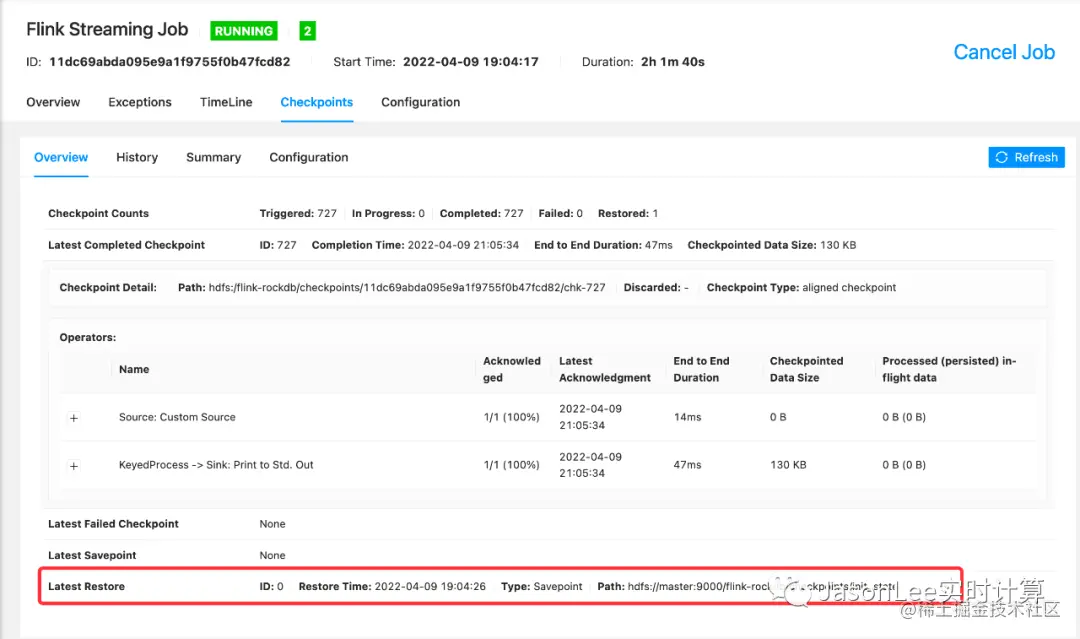Screen dimensions: 1080x639
Task: Click the Discarded: - field
Action: (x=656, y=288)
